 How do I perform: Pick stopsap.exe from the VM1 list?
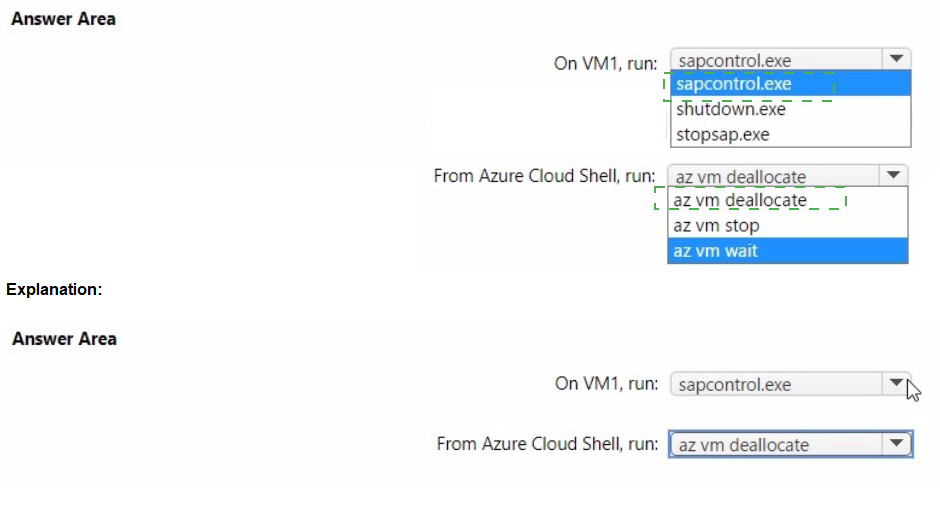click(x=722, y=134)
